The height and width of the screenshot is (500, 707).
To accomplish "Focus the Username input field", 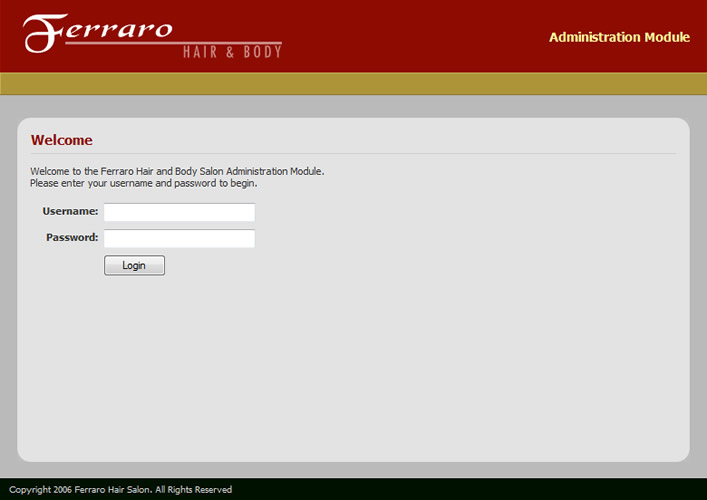I will [180, 212].
